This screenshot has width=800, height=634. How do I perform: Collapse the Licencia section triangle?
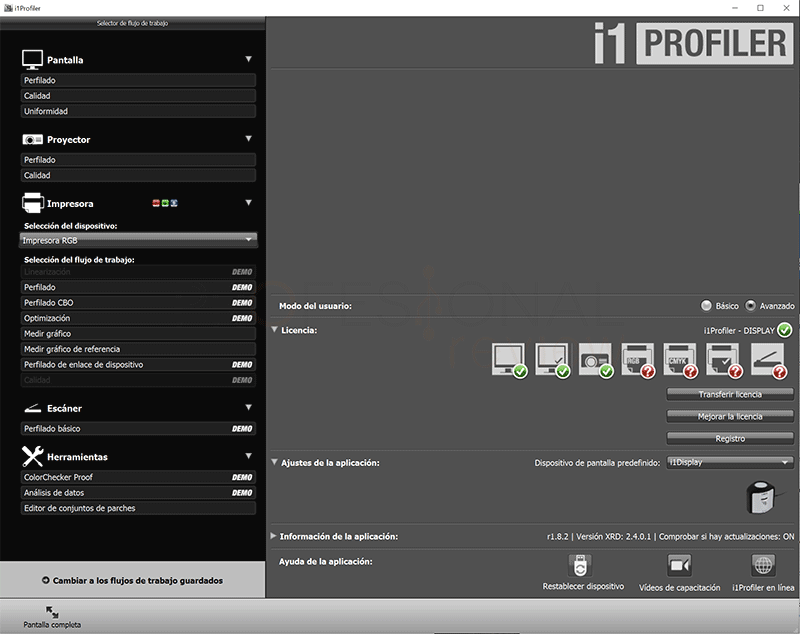274,330
